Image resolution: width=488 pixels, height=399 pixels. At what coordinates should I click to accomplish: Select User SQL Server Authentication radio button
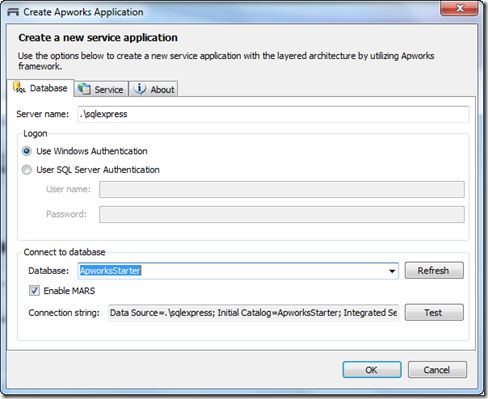tap(27, 170)
